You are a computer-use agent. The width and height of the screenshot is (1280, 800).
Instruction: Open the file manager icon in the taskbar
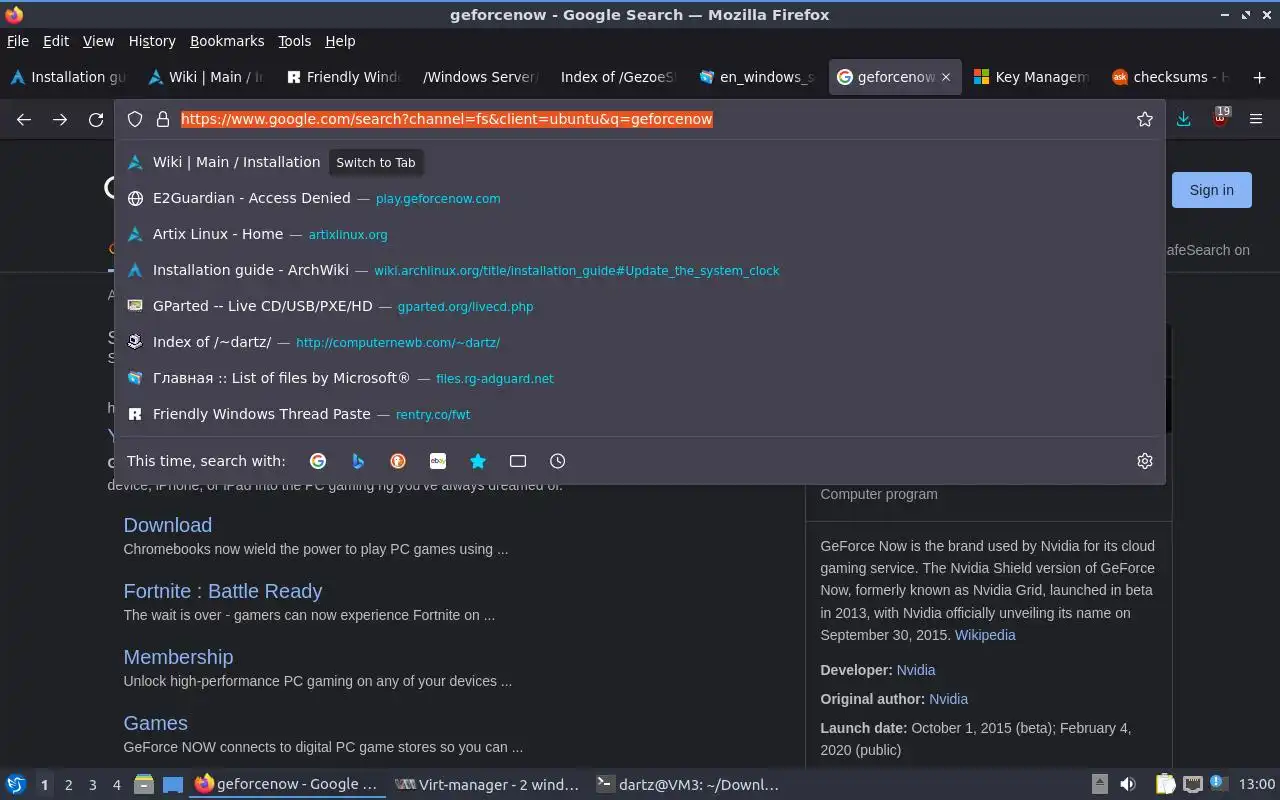point(144,784)
